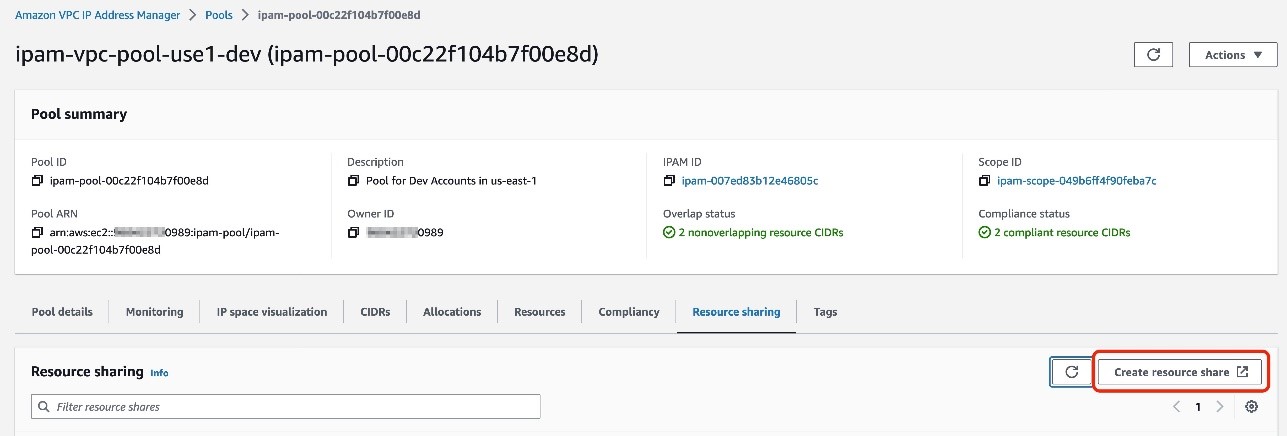Copy the Description text
This screenshot has width=1287, height=436.
point(353,181)
